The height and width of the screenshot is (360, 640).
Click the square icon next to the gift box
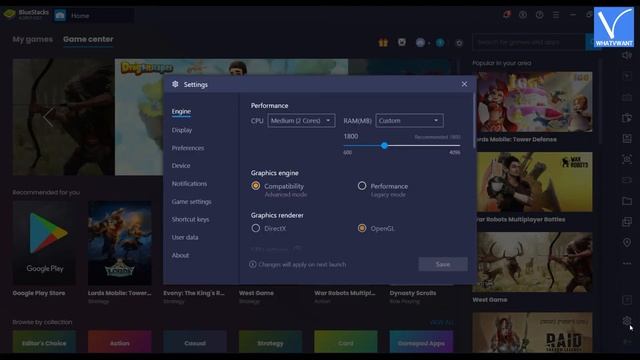click(x=402, y=42)
